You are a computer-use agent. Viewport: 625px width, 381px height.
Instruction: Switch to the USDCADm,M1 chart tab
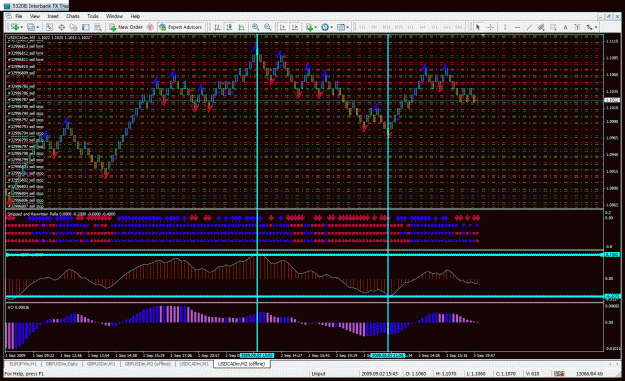click(x=194, y=364)
